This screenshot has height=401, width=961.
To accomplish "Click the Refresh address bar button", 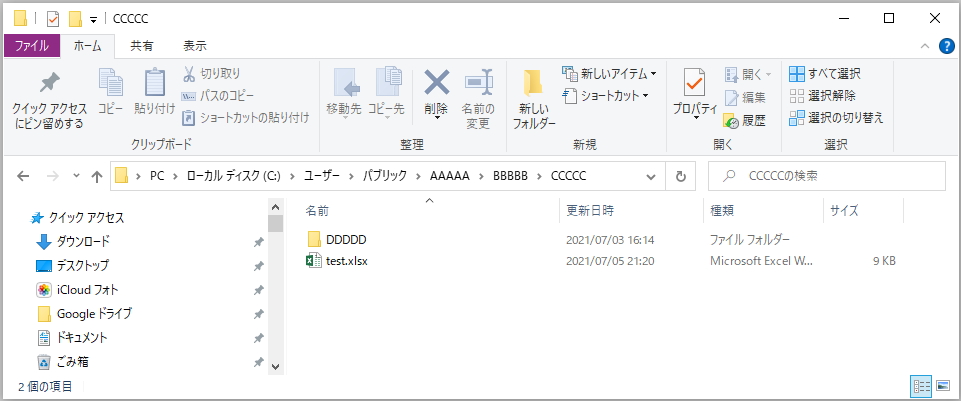I will (680, 176).
